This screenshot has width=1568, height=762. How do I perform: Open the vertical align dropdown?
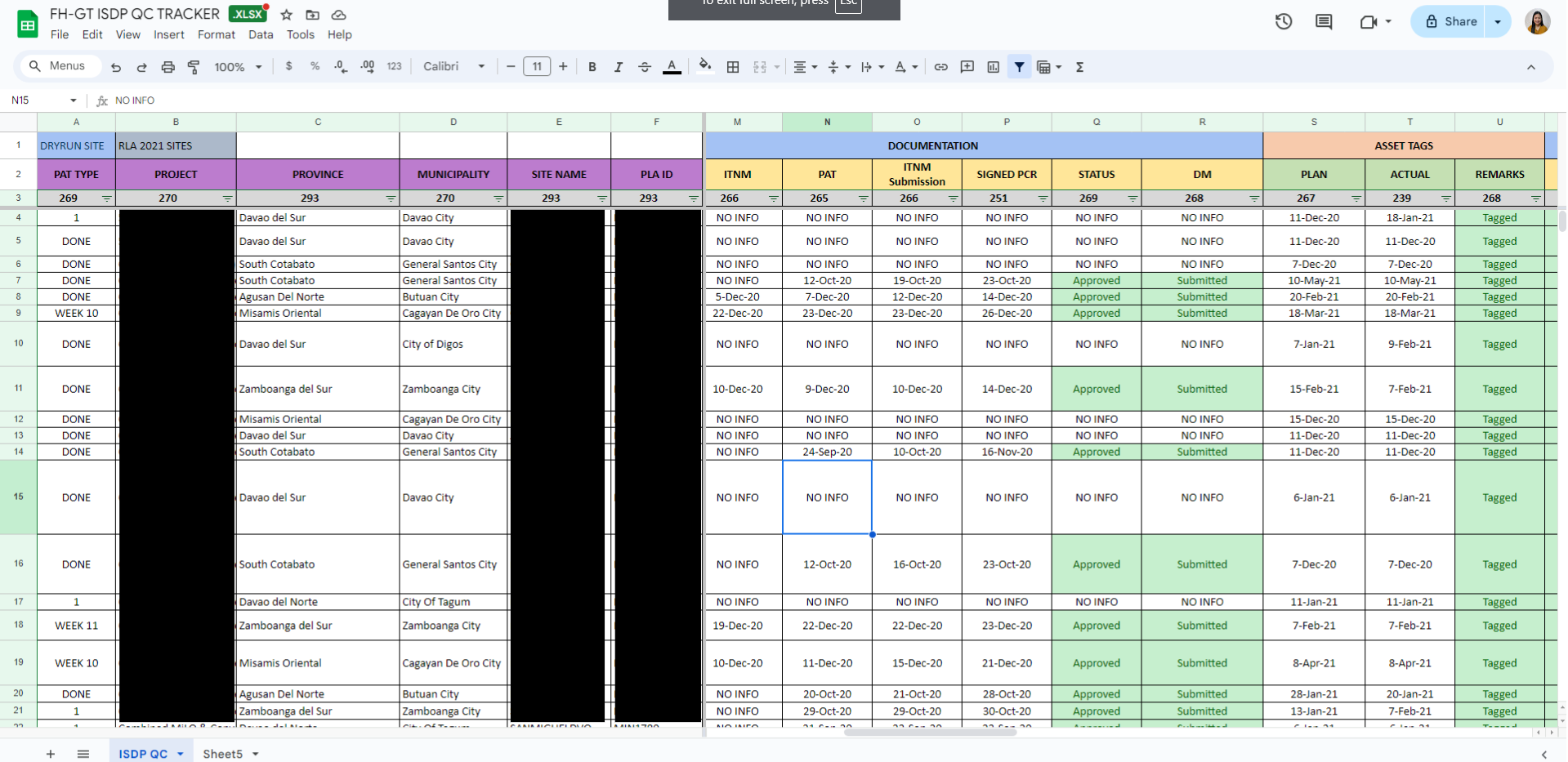tap(839, 67)
